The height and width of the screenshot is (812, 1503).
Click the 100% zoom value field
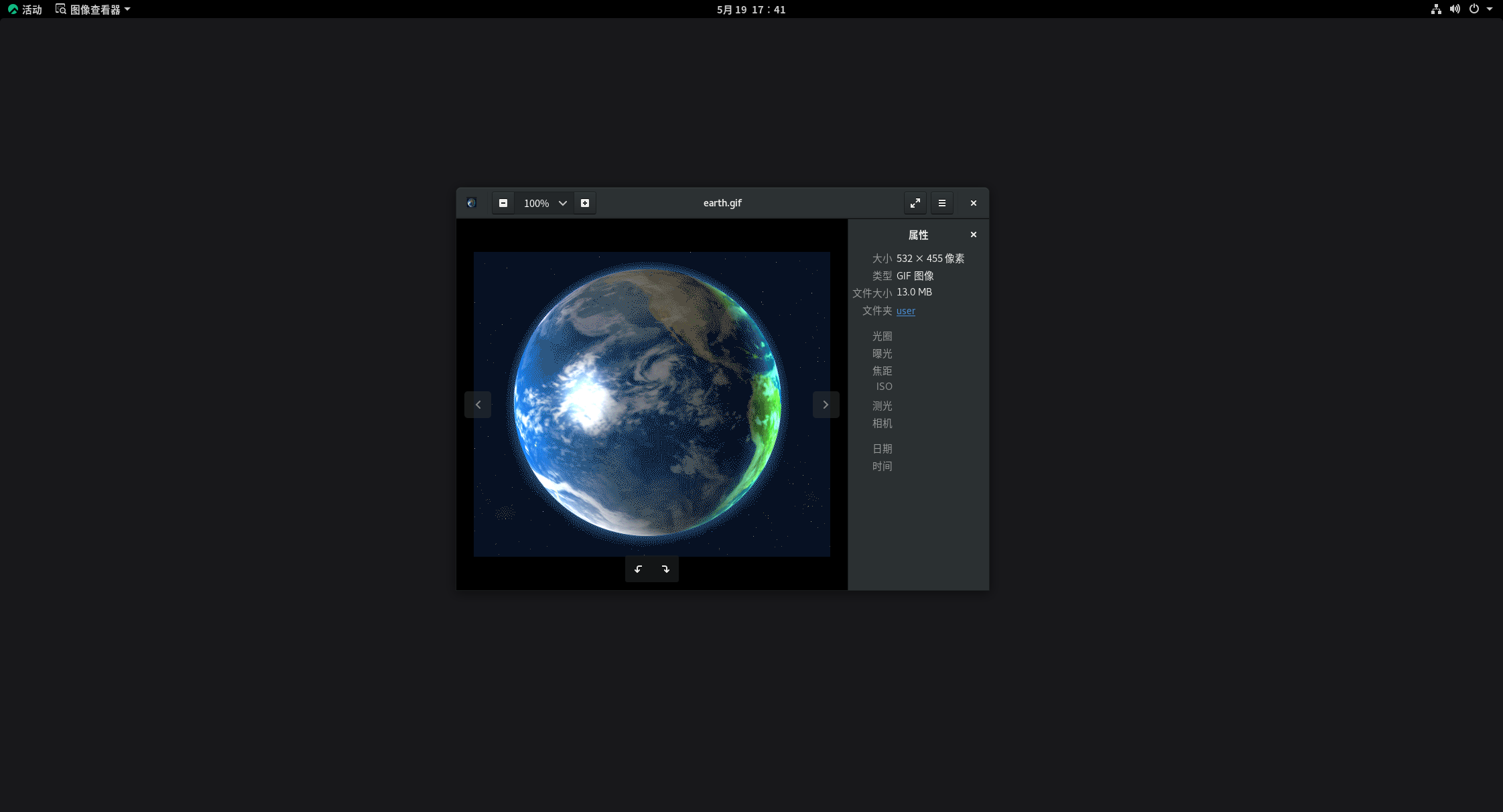click(x=536, y=203)
